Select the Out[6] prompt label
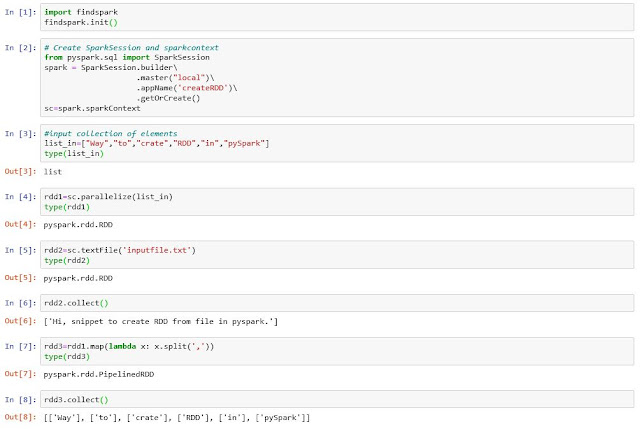This screenshot has width=640, height=429. tap(20, 320)
